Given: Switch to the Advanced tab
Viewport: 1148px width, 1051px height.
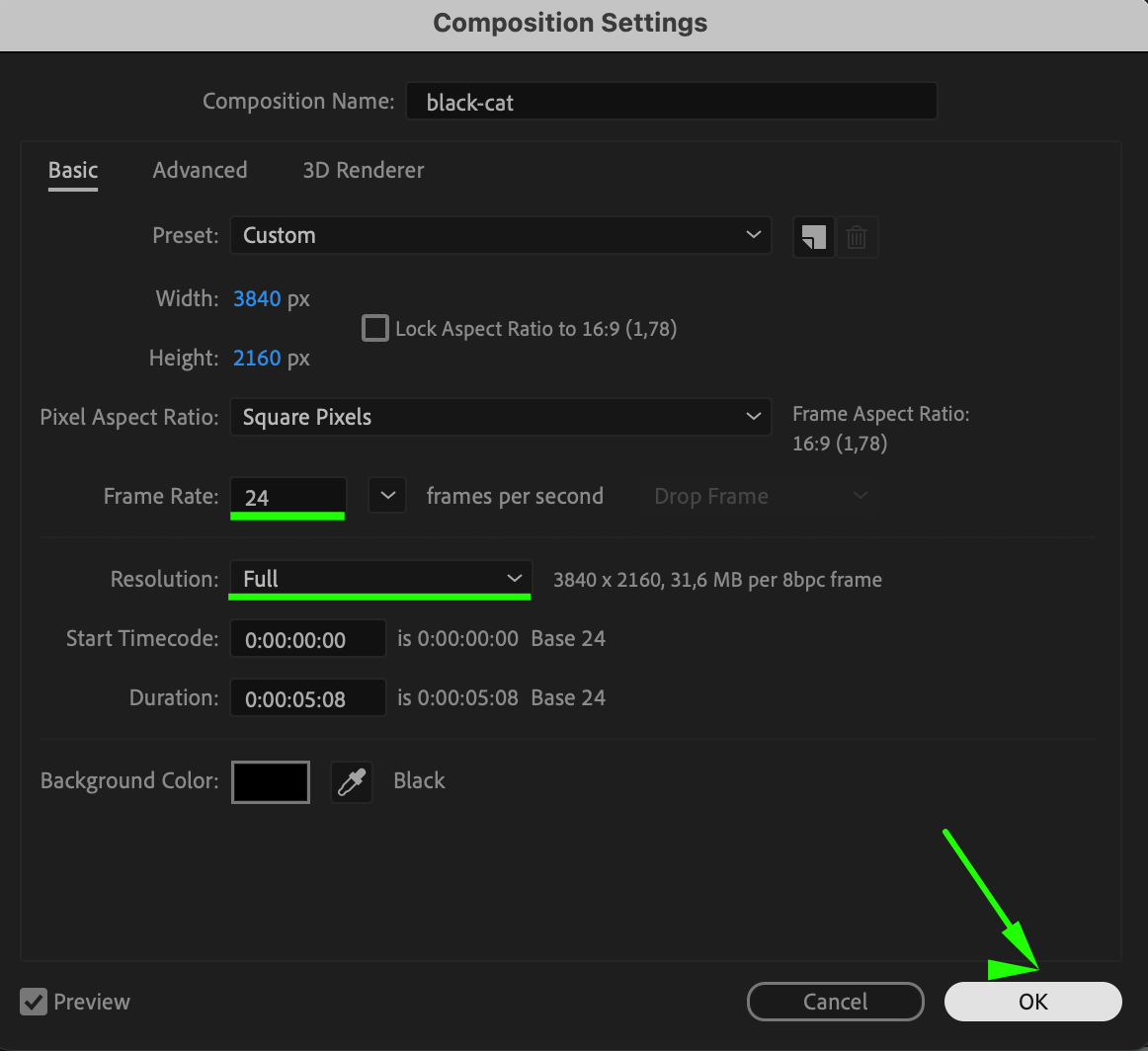Looking at the screenshot, I should click(x=200, y=170).
